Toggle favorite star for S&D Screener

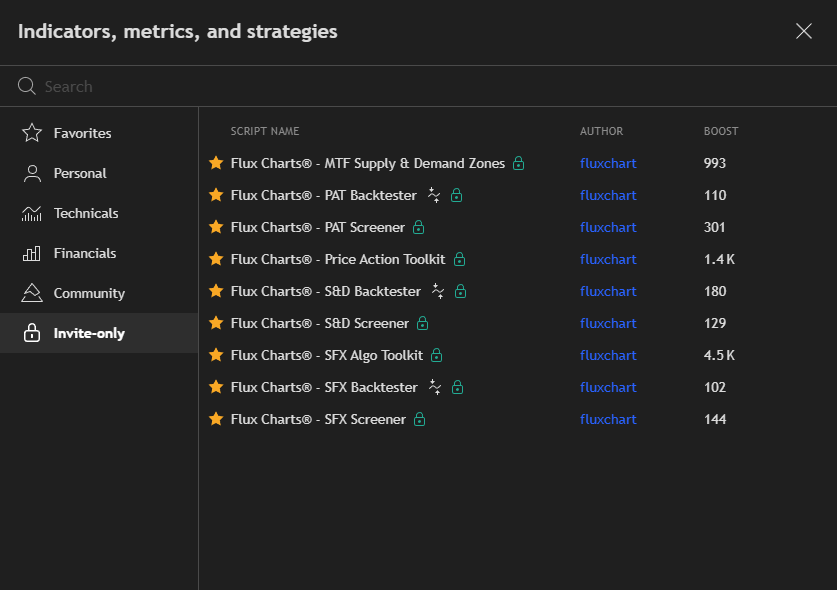click(216, 323)
